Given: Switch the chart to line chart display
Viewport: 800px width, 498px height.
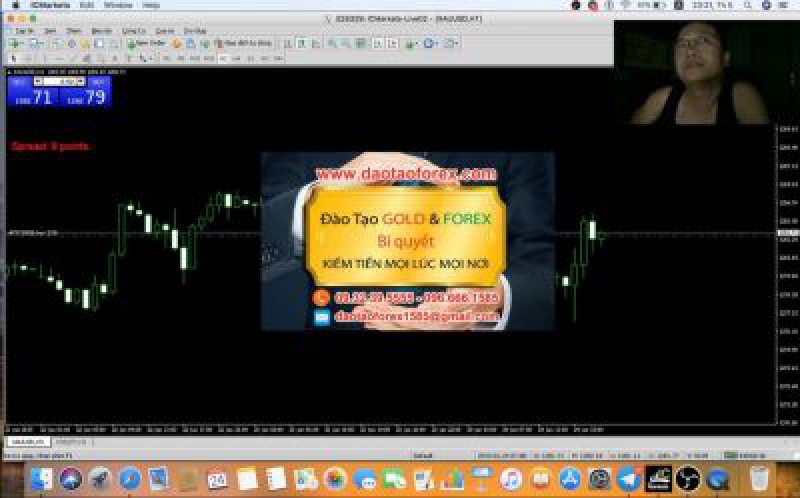Looking at the screenshot, I should [x=316, y=43].
